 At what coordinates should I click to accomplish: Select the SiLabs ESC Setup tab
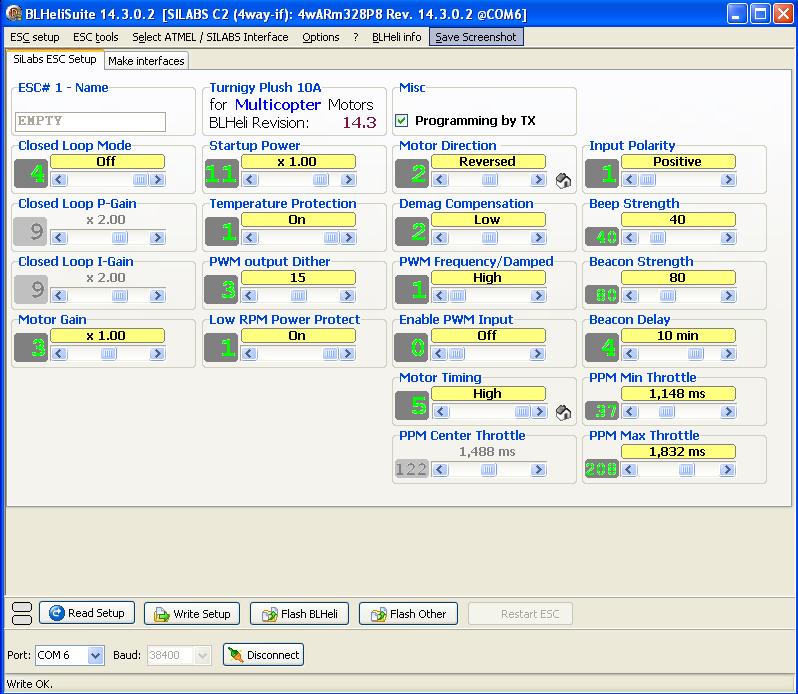tap(54, 59)
